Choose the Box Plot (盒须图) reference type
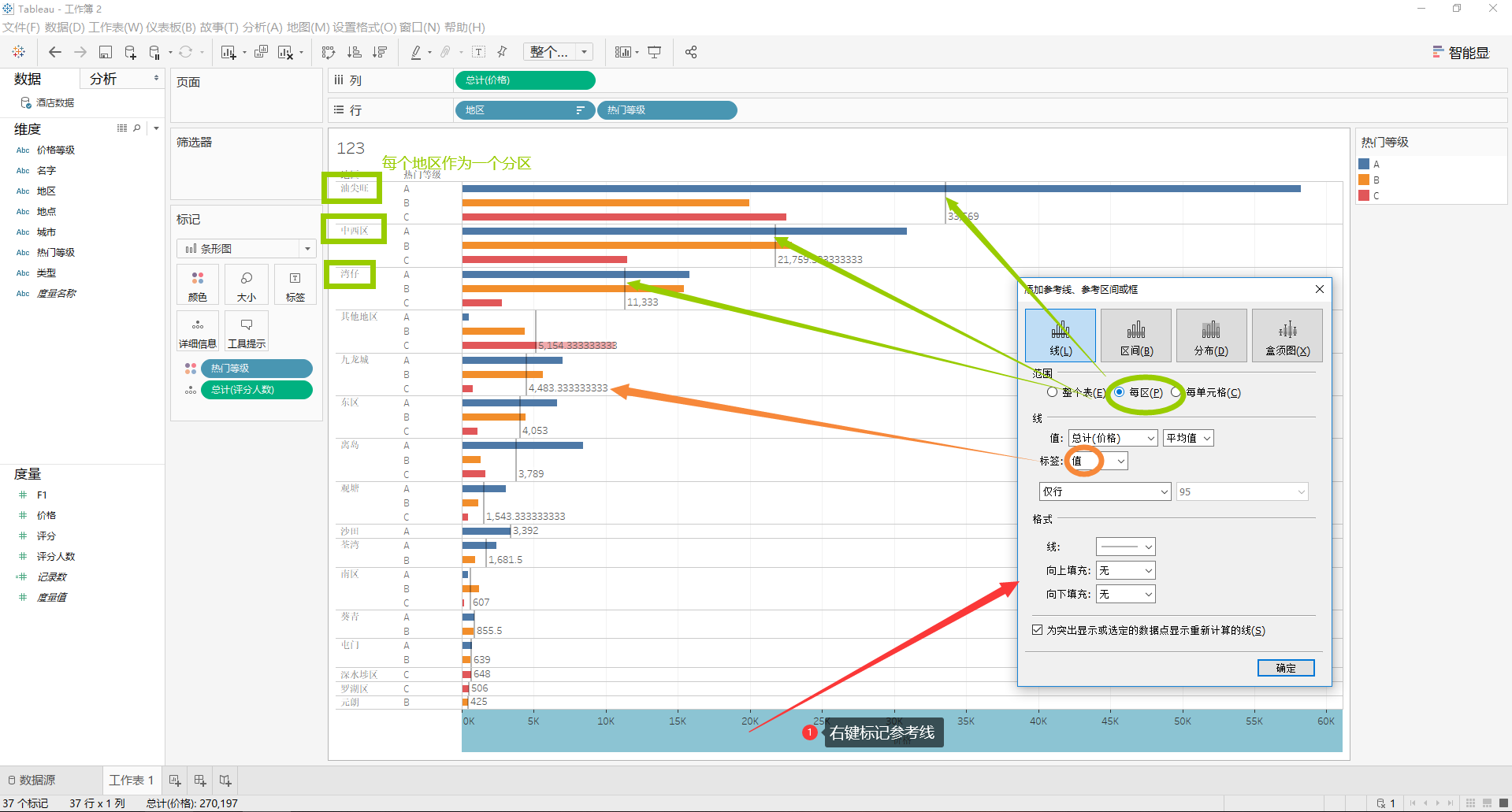1512x812 pixels. tap(1287, 336)
